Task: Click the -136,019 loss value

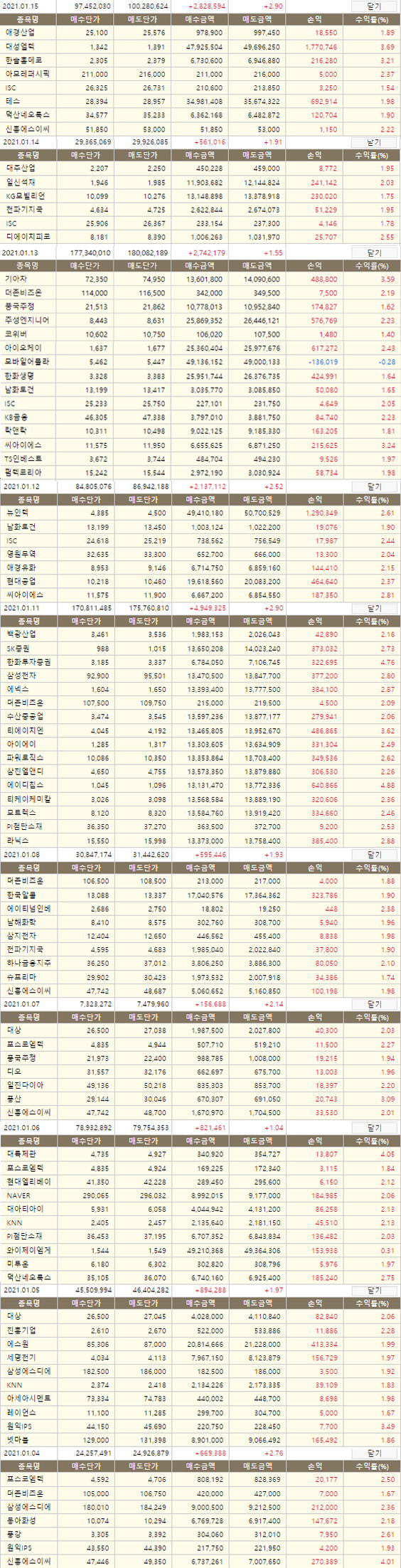Action: coord(324,362)
